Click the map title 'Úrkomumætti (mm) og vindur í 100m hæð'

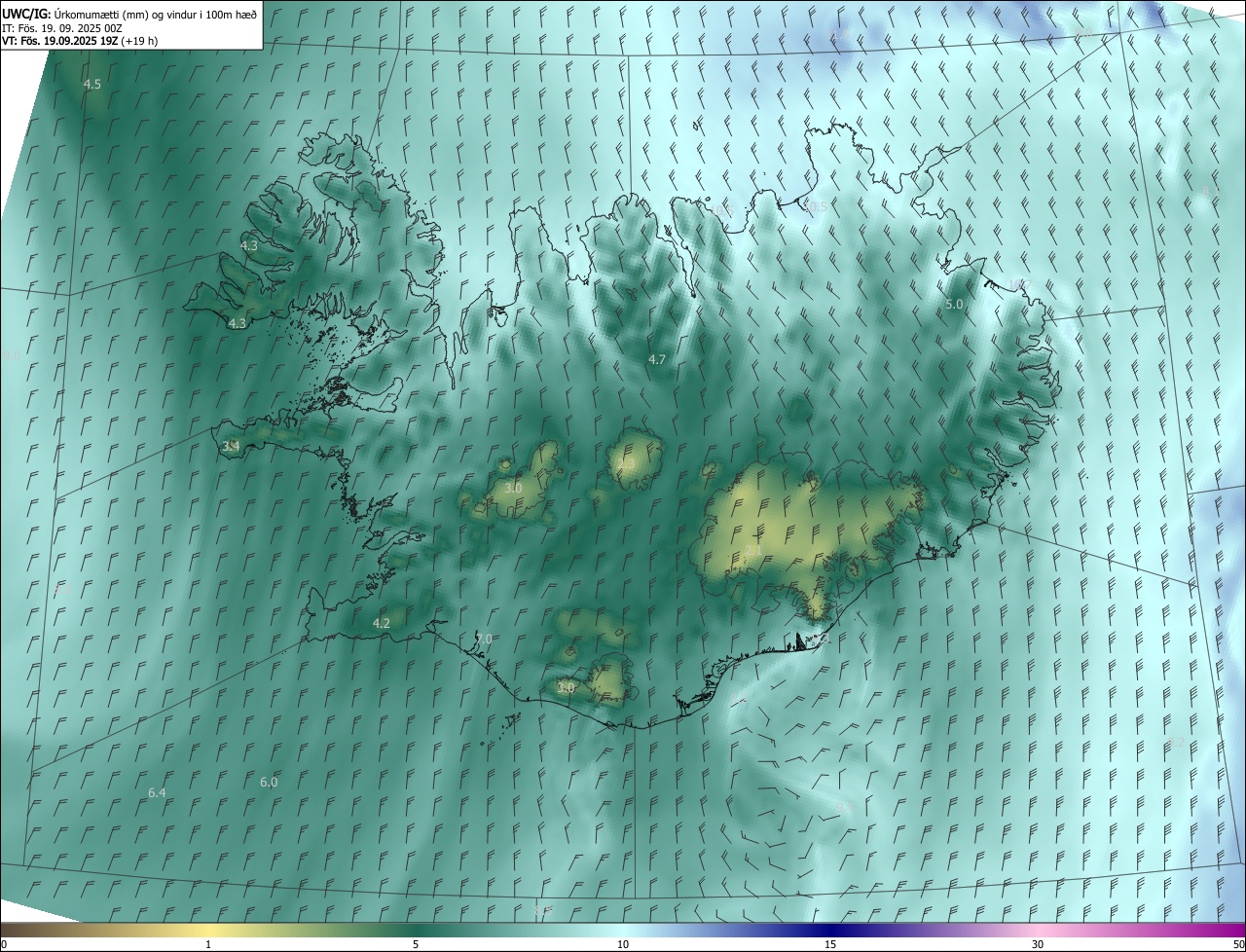click(x=156, y=15)
